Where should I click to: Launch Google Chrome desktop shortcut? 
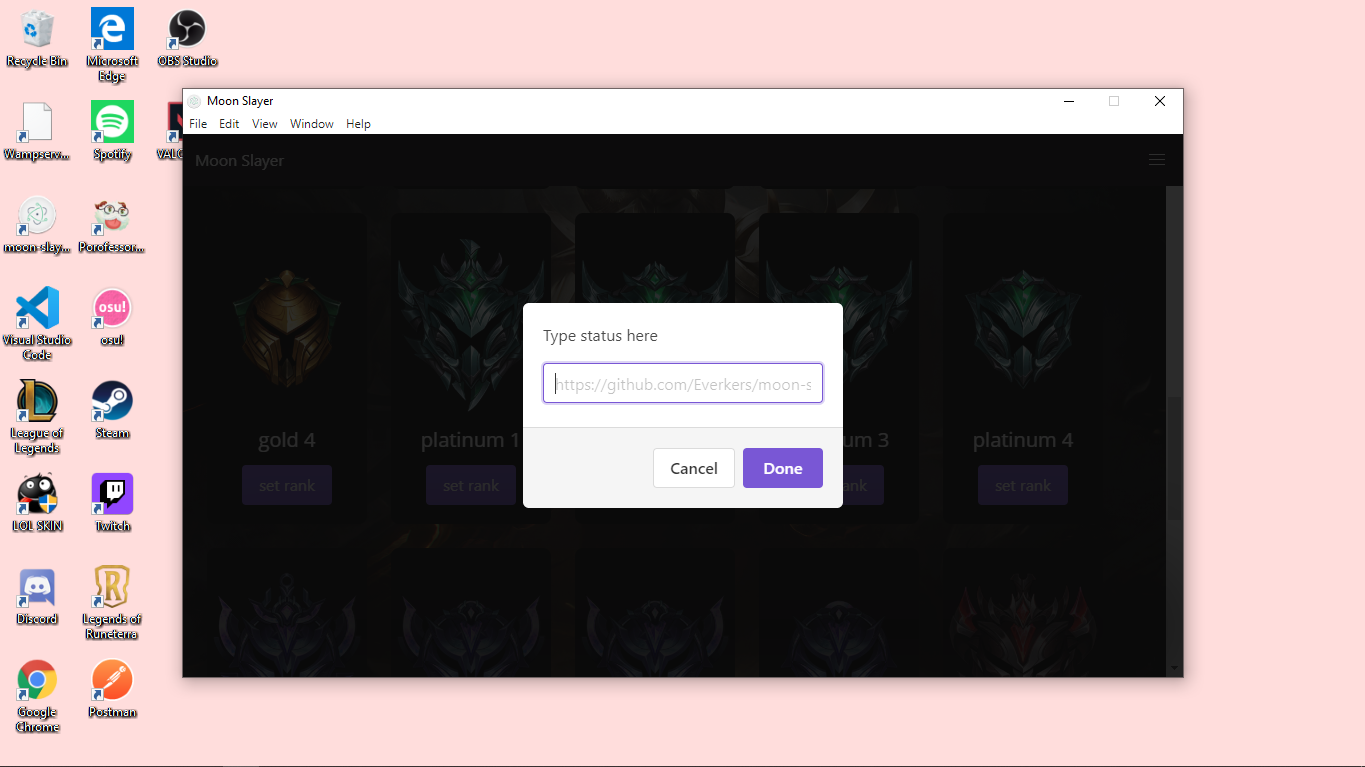tap(37, 696)
